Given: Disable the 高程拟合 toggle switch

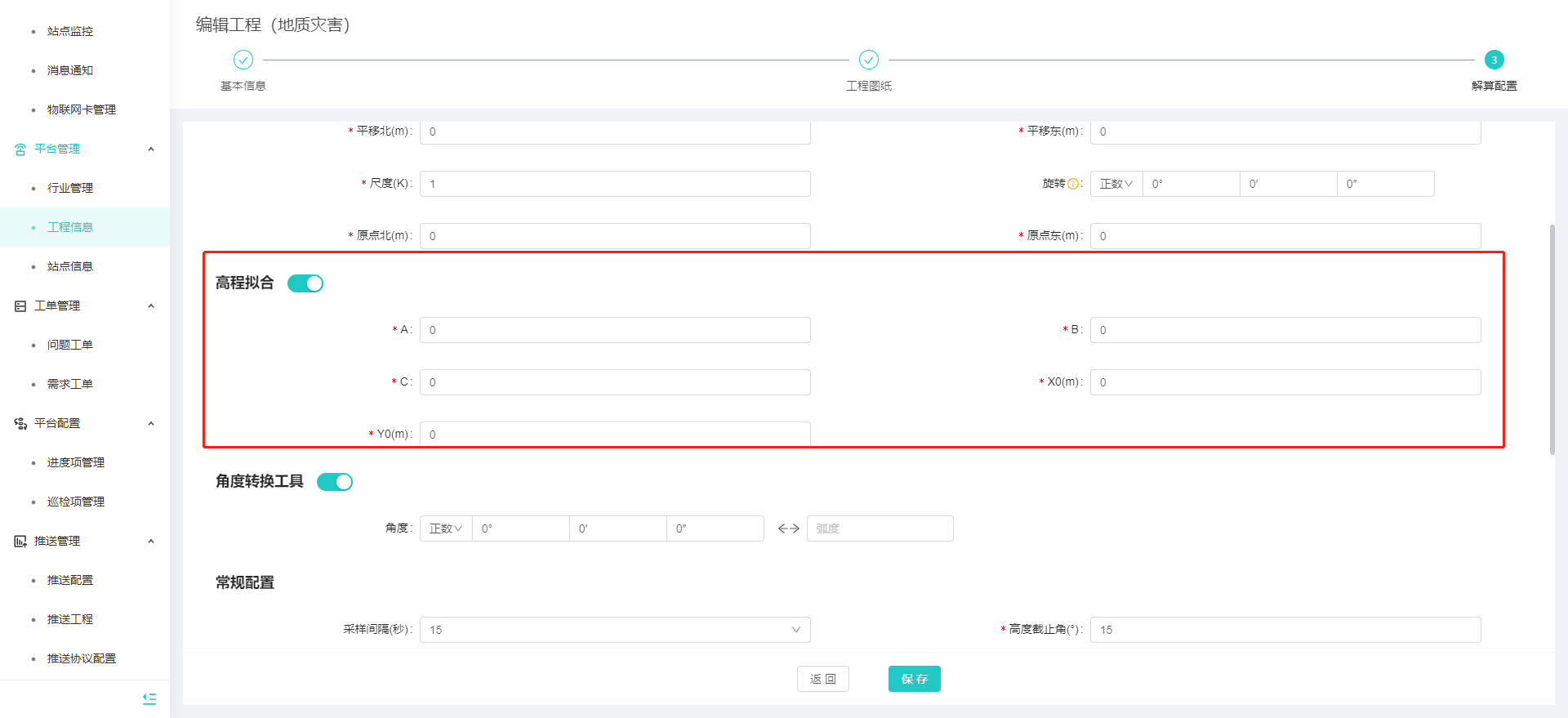Looking at the screenshot, I should click(x=305, y=283).
